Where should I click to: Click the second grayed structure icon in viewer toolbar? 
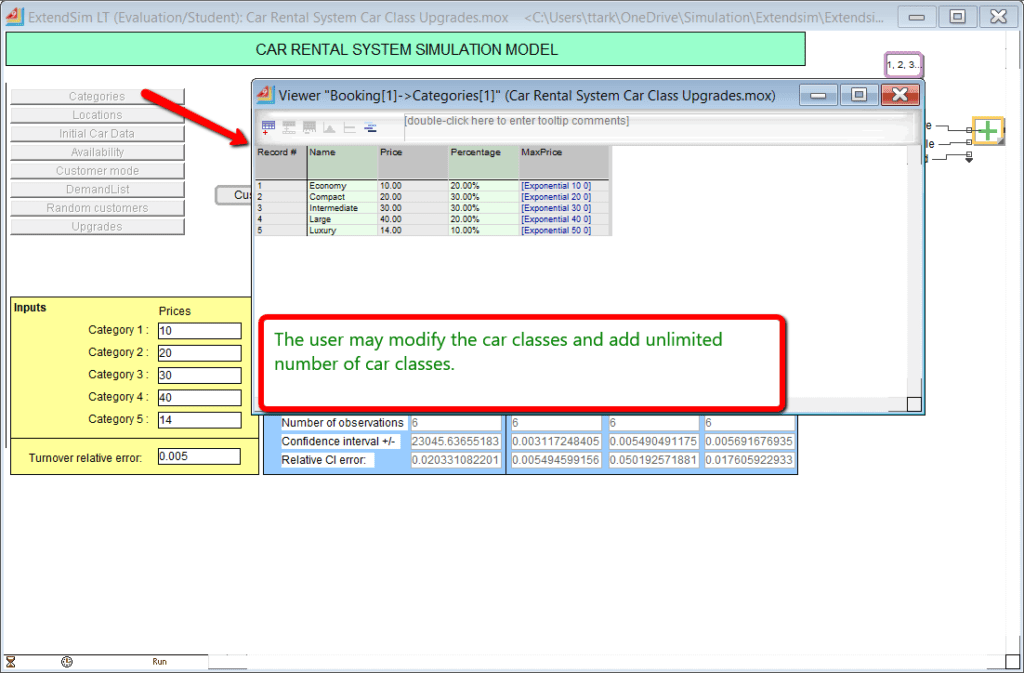click(x=289, y=127)
